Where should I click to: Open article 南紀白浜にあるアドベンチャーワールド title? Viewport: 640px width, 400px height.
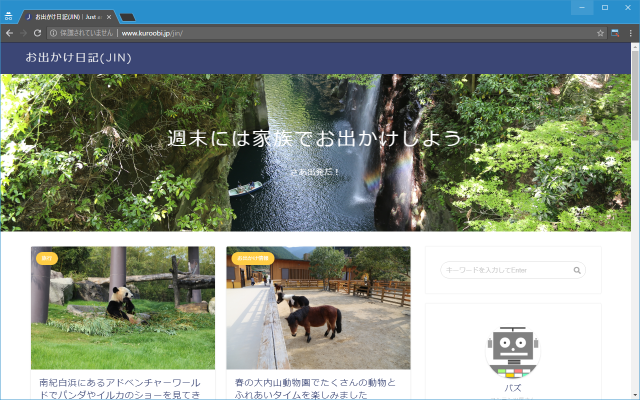point(120,389)
